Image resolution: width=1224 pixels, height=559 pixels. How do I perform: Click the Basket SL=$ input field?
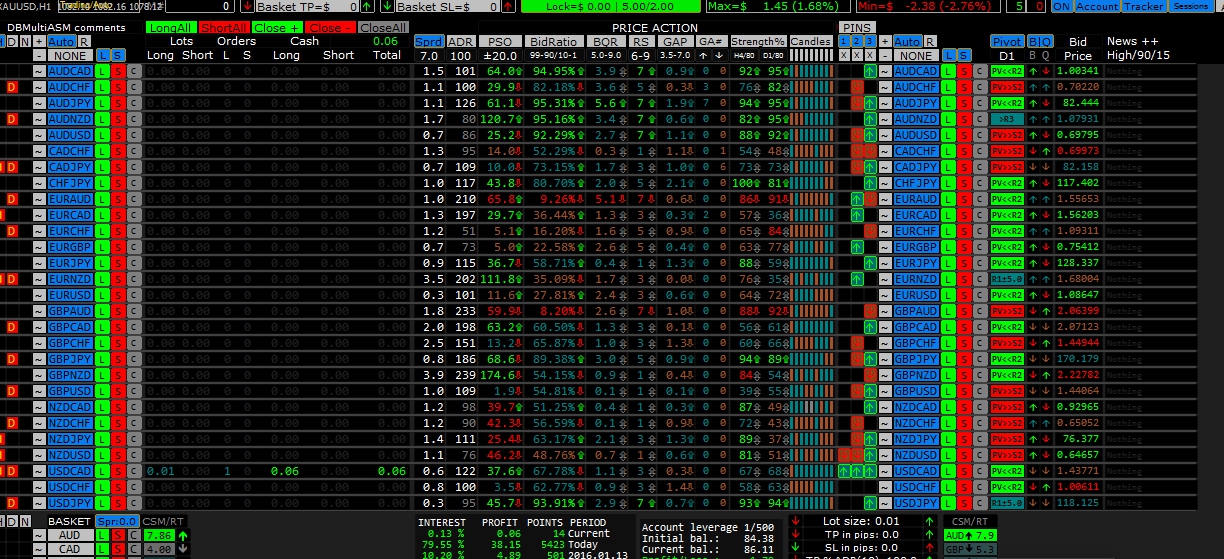(447, 6)
